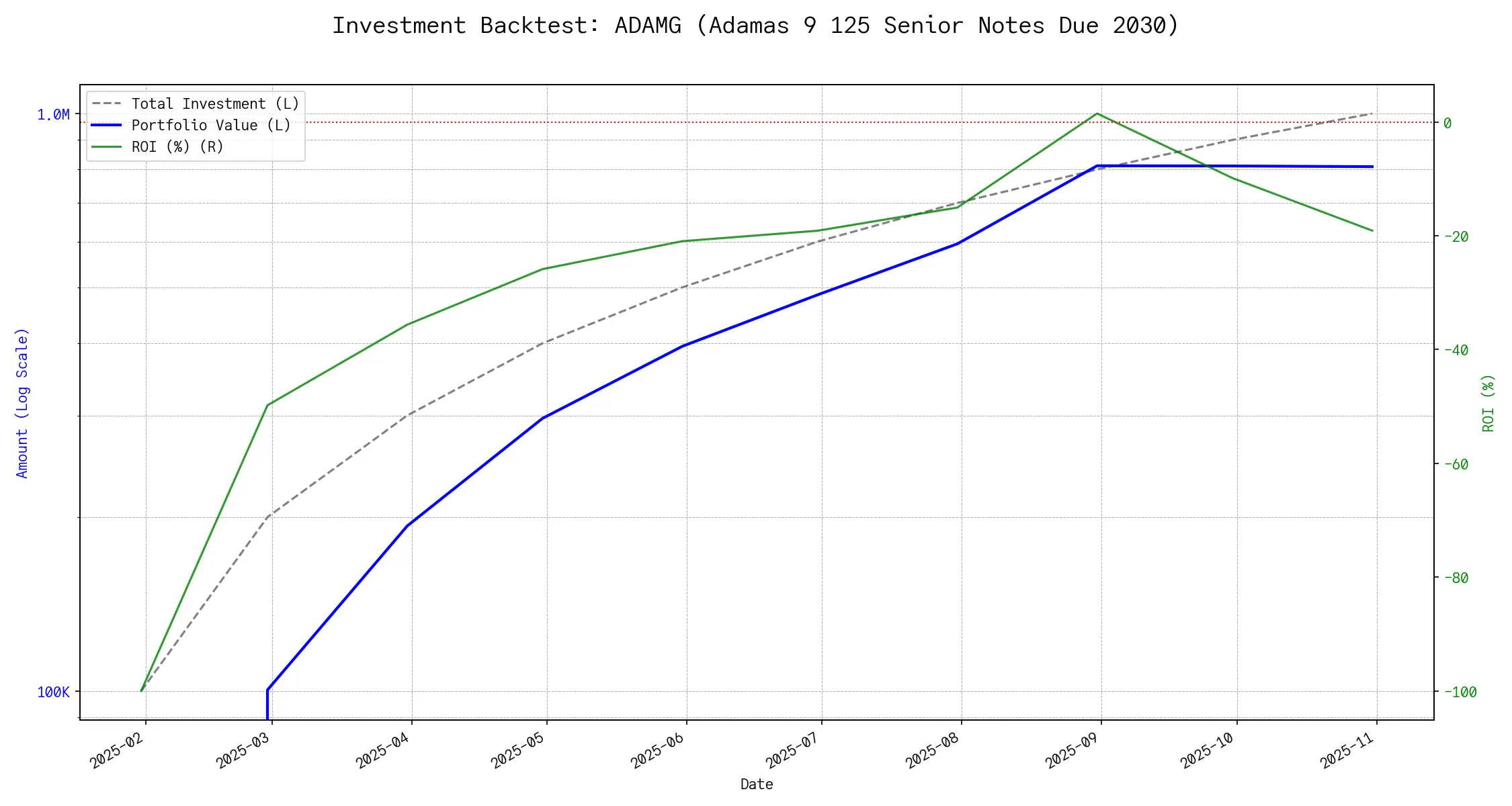Click the chart title text
This screenshot has width=1512, height=806.
tap(755, 26)
